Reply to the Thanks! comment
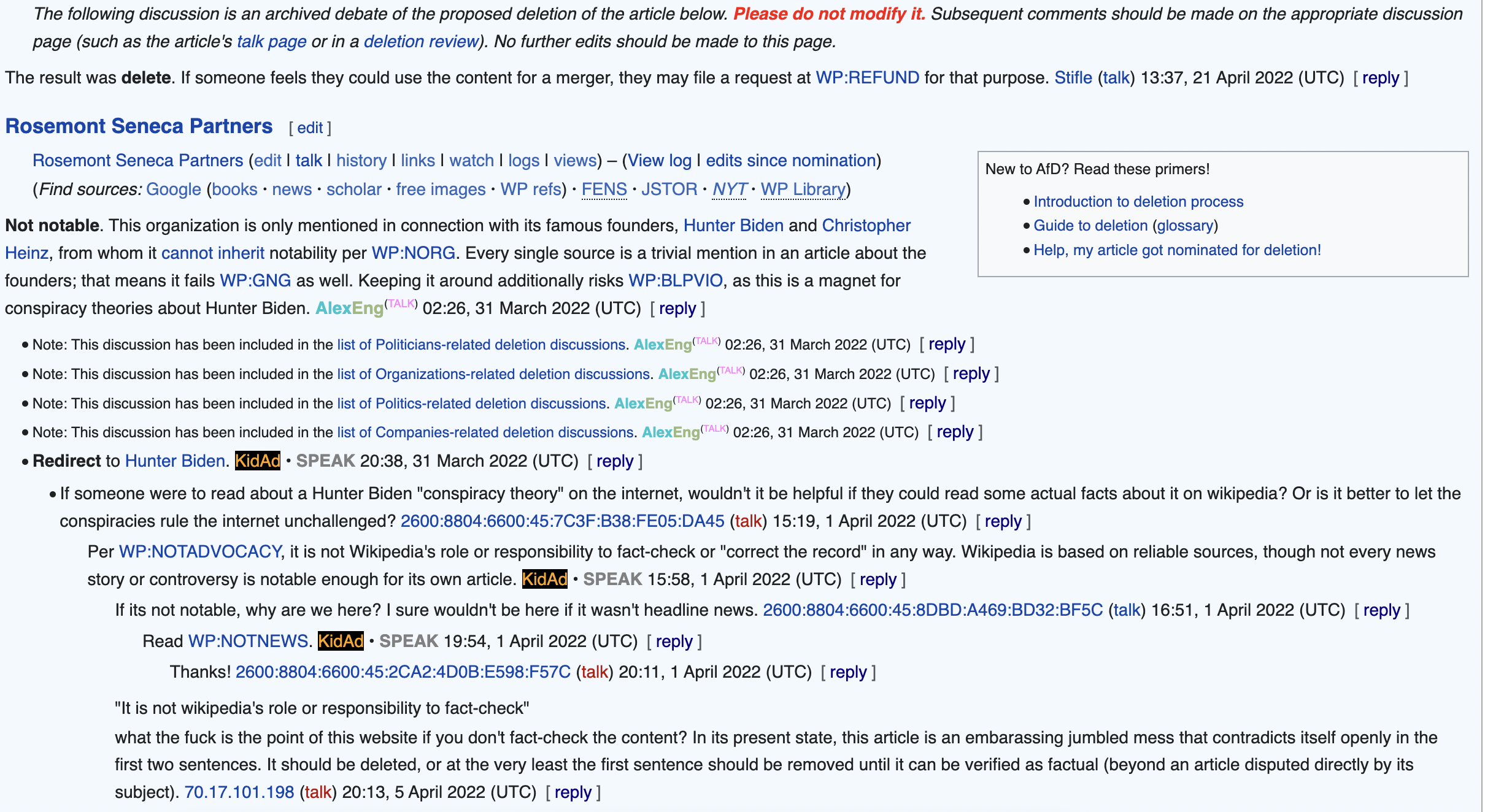This screenshot has width=1485, height=812. pos(848,672)
